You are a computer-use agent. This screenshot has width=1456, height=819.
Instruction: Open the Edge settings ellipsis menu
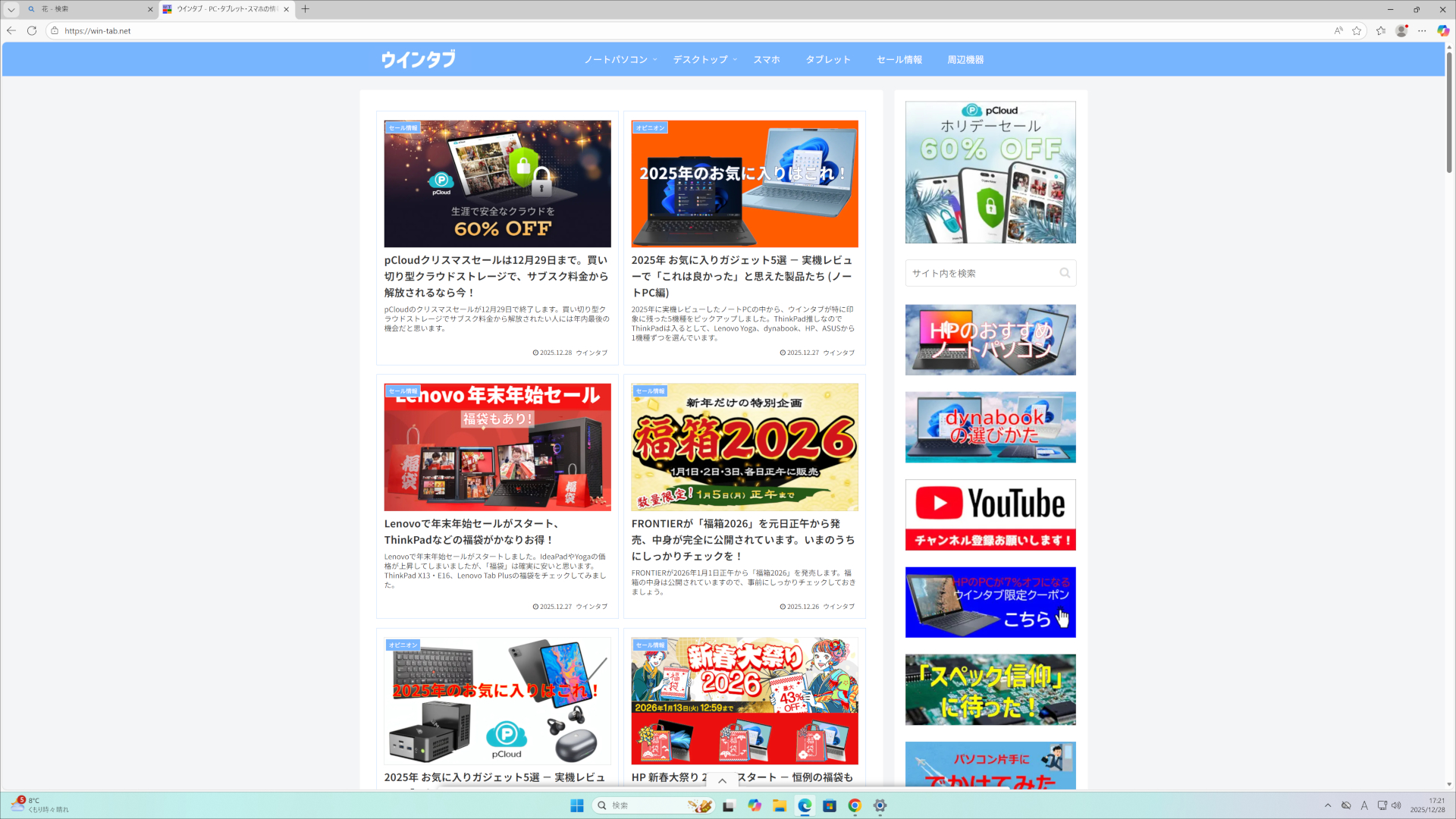click(1422, 31)
